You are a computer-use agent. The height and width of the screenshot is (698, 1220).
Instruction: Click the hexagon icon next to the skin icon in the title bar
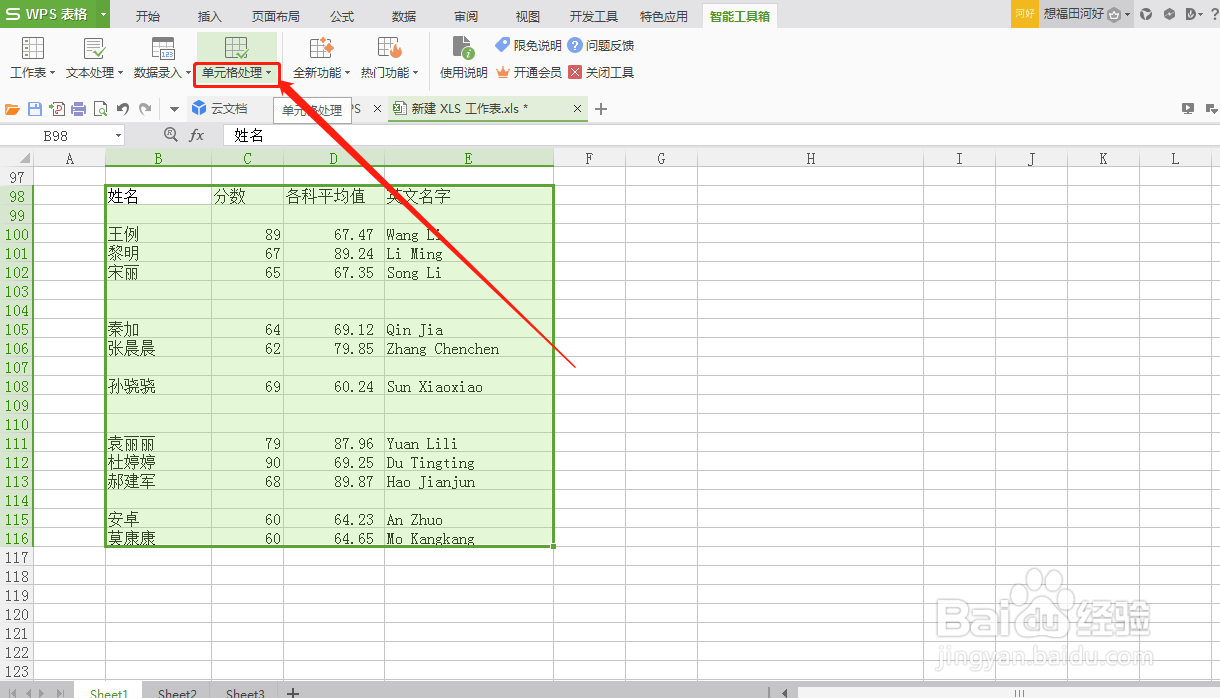click(1168, 14)
